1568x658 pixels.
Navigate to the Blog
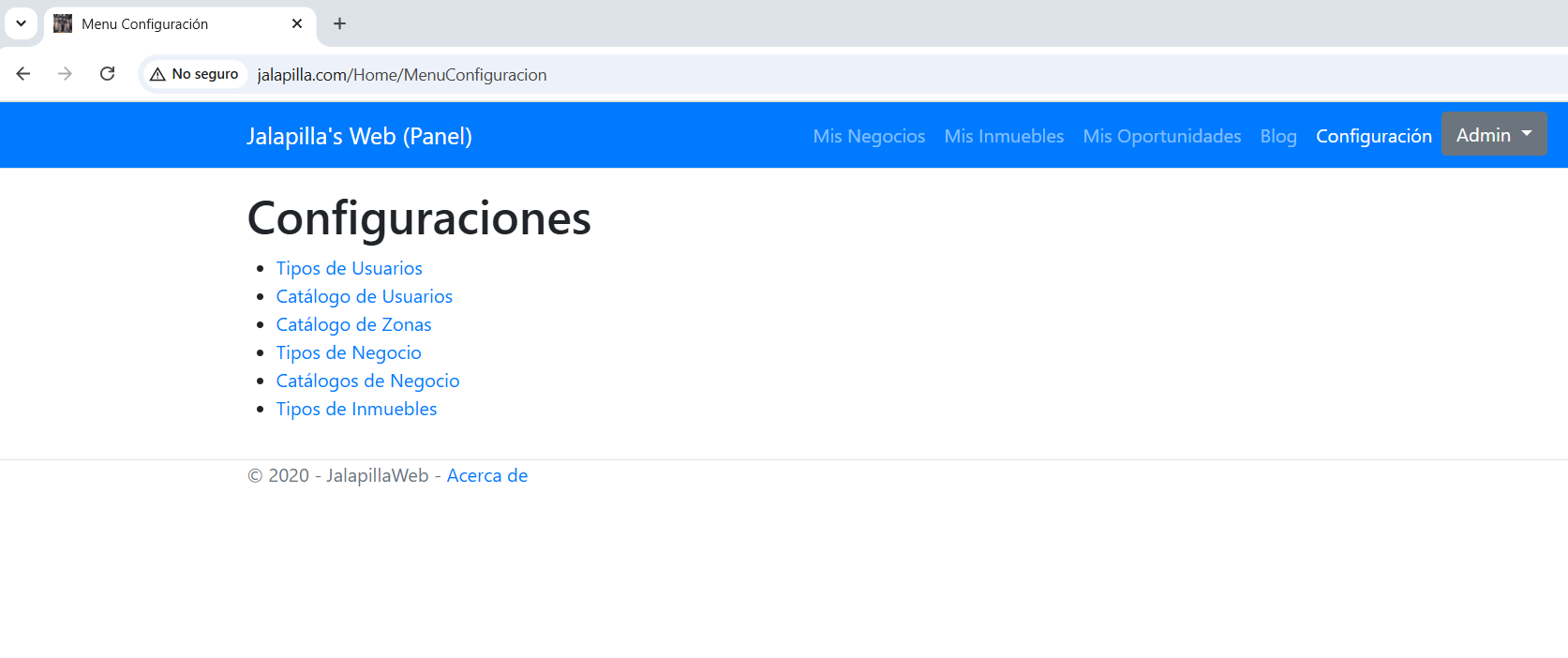pyautogui.click(x=1277, y=136)
